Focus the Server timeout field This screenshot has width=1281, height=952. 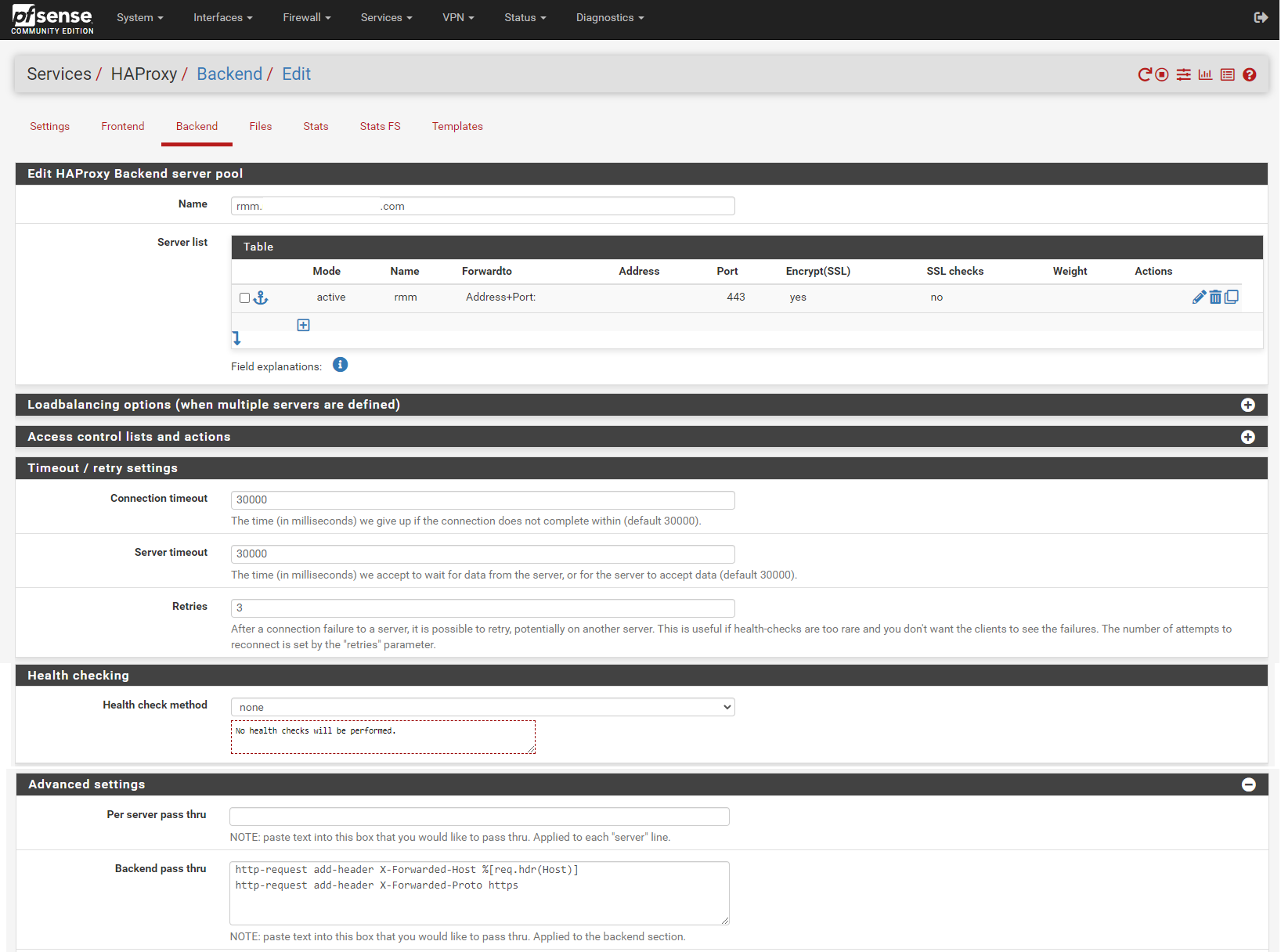483,554
